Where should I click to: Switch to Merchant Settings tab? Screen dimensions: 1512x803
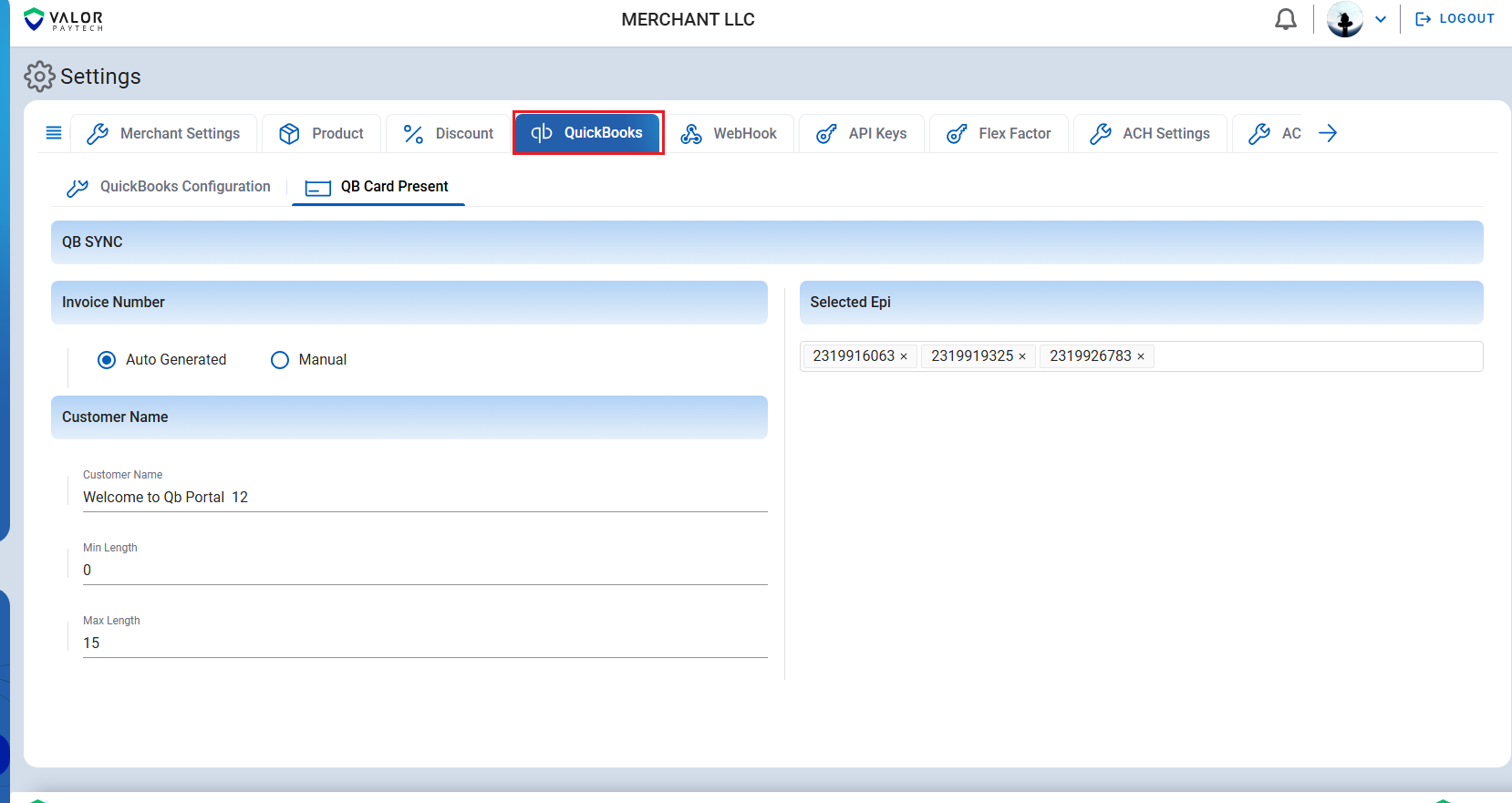pos(163,134)
